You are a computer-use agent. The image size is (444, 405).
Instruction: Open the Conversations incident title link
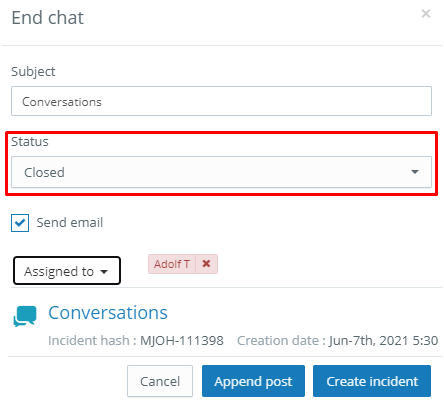108,313
